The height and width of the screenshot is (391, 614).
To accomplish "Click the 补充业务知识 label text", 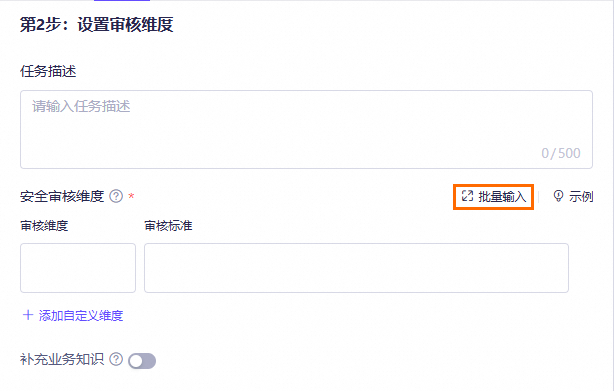I will click(62, 359).
